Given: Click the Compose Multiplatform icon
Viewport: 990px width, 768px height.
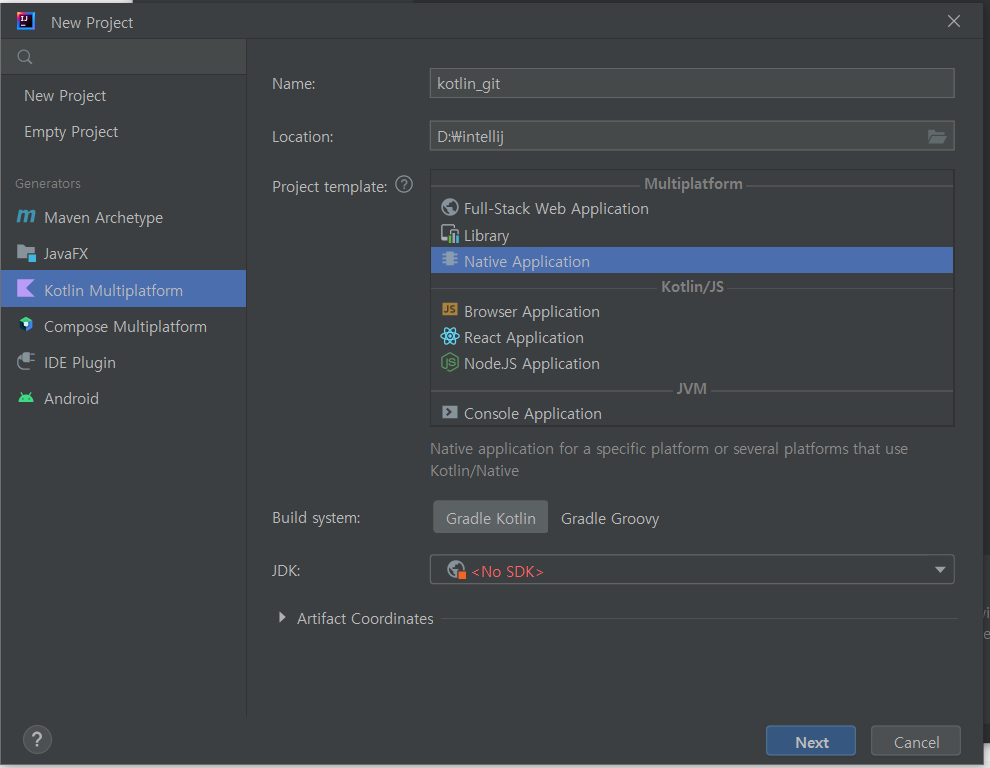Looking at the screenshot, I should (26, 325).
